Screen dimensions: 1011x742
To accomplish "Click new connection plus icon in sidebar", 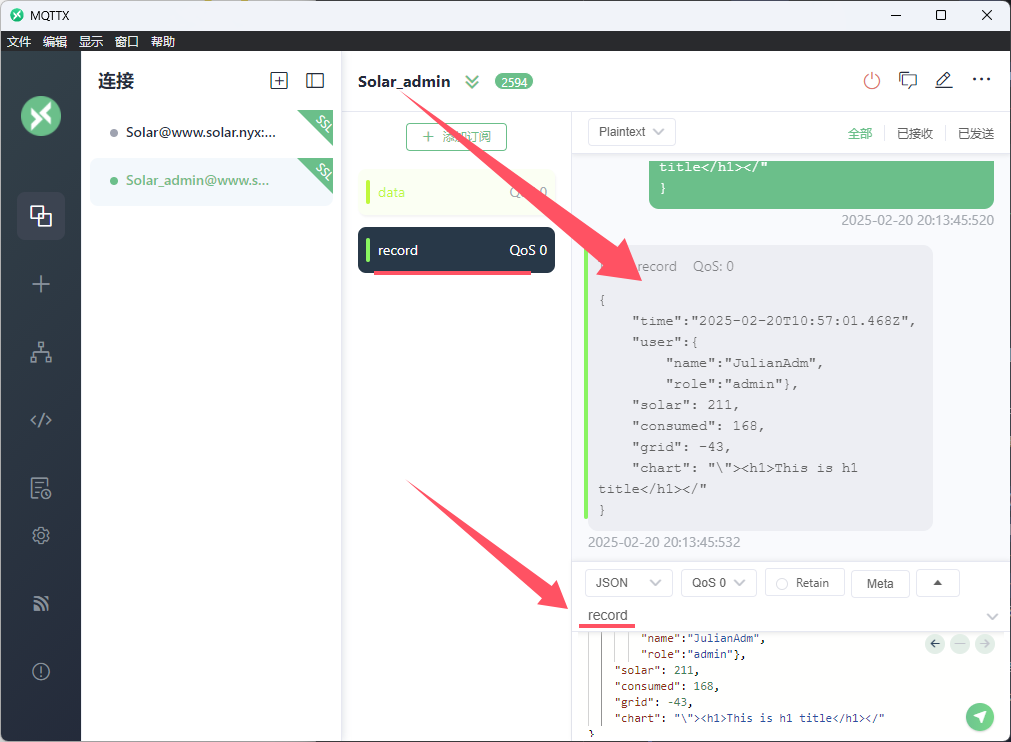I will coord(41,284).
